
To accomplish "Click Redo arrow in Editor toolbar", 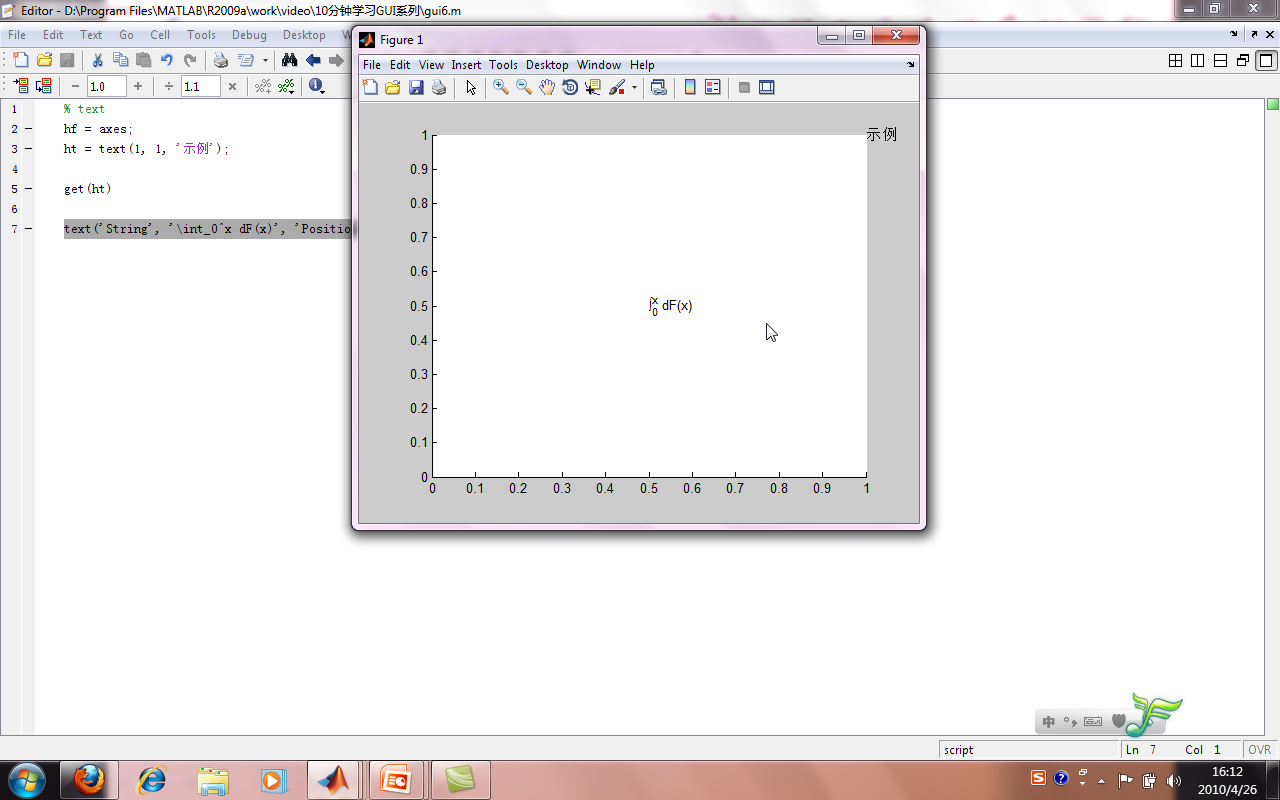I will point(190,61).
